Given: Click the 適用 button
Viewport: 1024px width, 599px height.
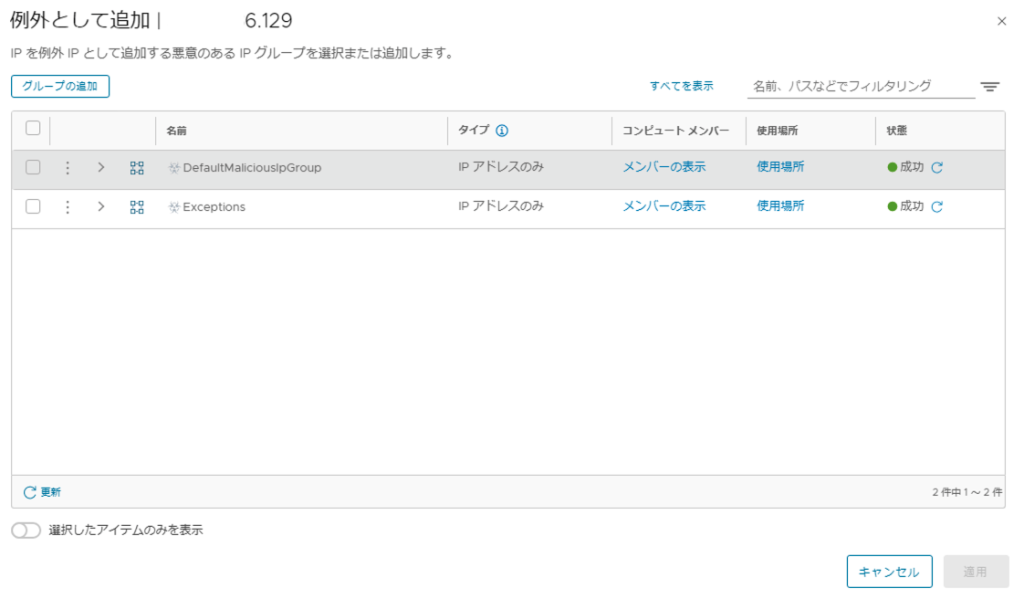Looking at the screenshot, I should click(976, 572).
